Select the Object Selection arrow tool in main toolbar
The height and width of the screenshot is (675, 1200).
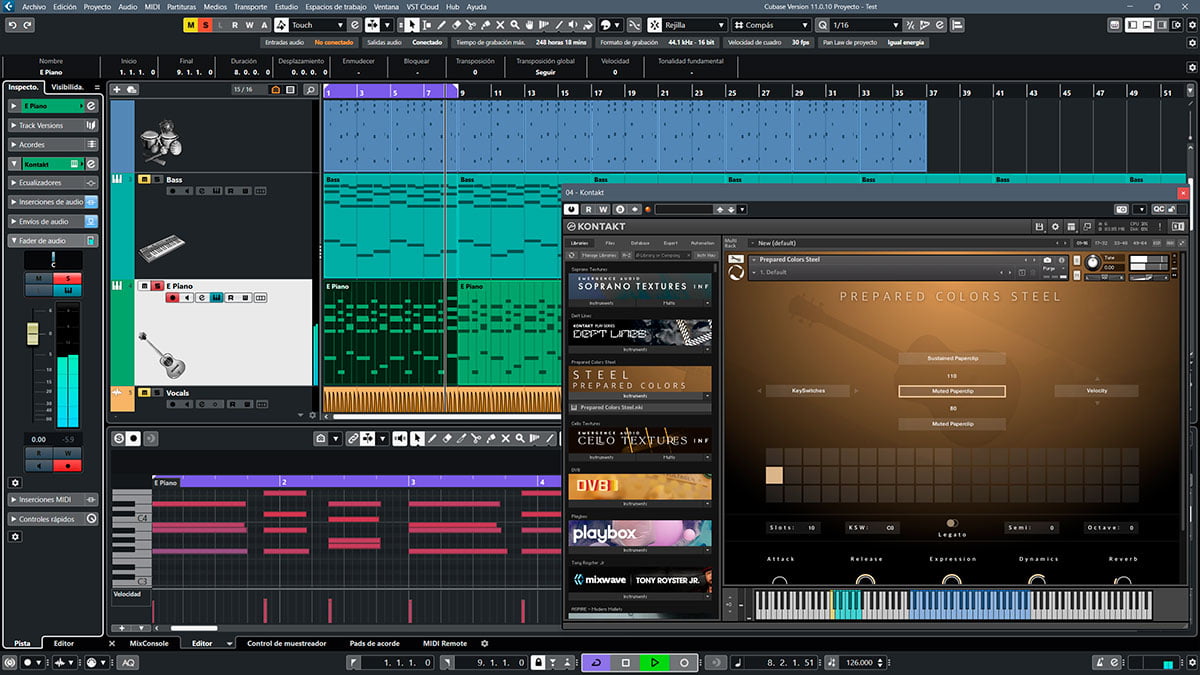[x=414, y=24]
